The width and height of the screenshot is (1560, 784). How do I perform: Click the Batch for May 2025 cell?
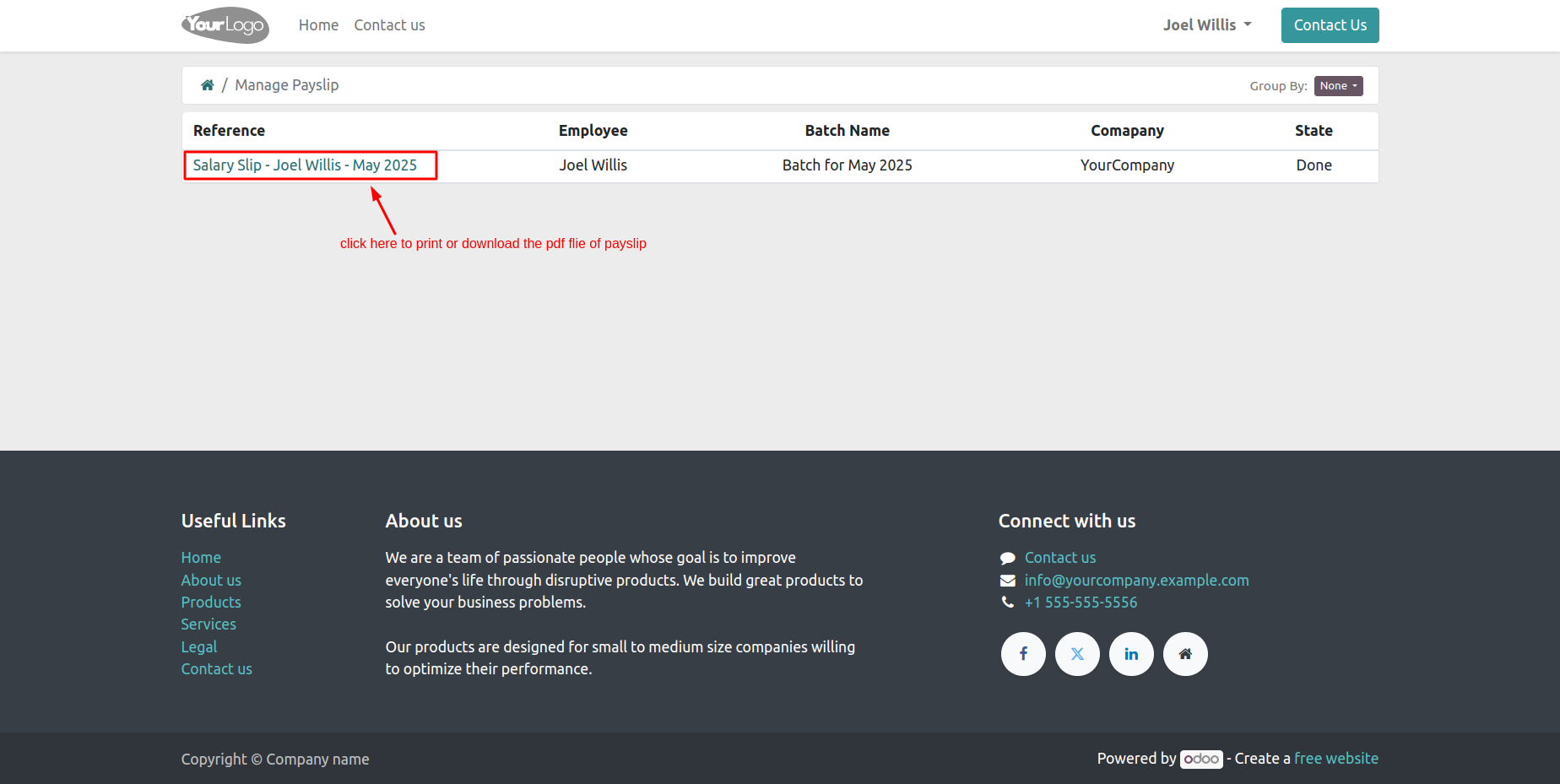pyautogui.click(x=848, y=165)
